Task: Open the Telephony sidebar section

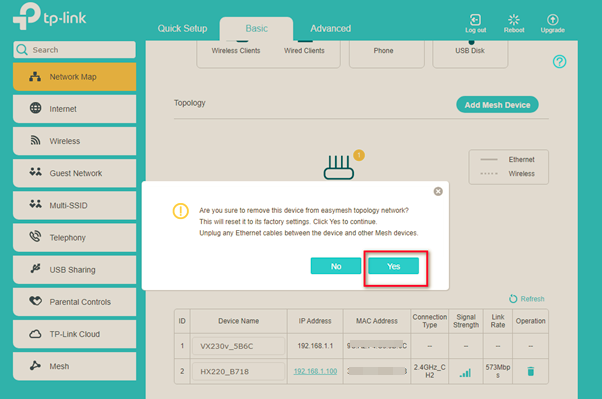Action: [74, 238]
